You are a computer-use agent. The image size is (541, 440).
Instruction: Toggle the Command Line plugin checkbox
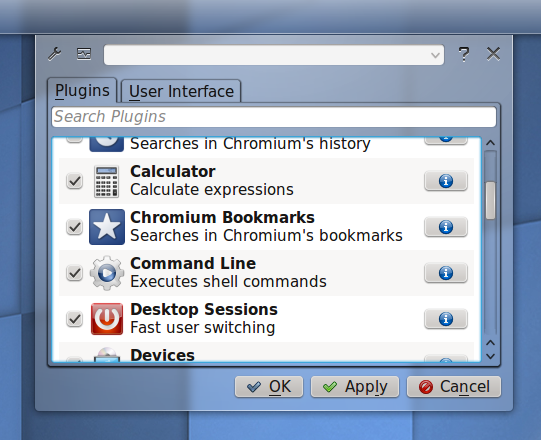(74, 273)
